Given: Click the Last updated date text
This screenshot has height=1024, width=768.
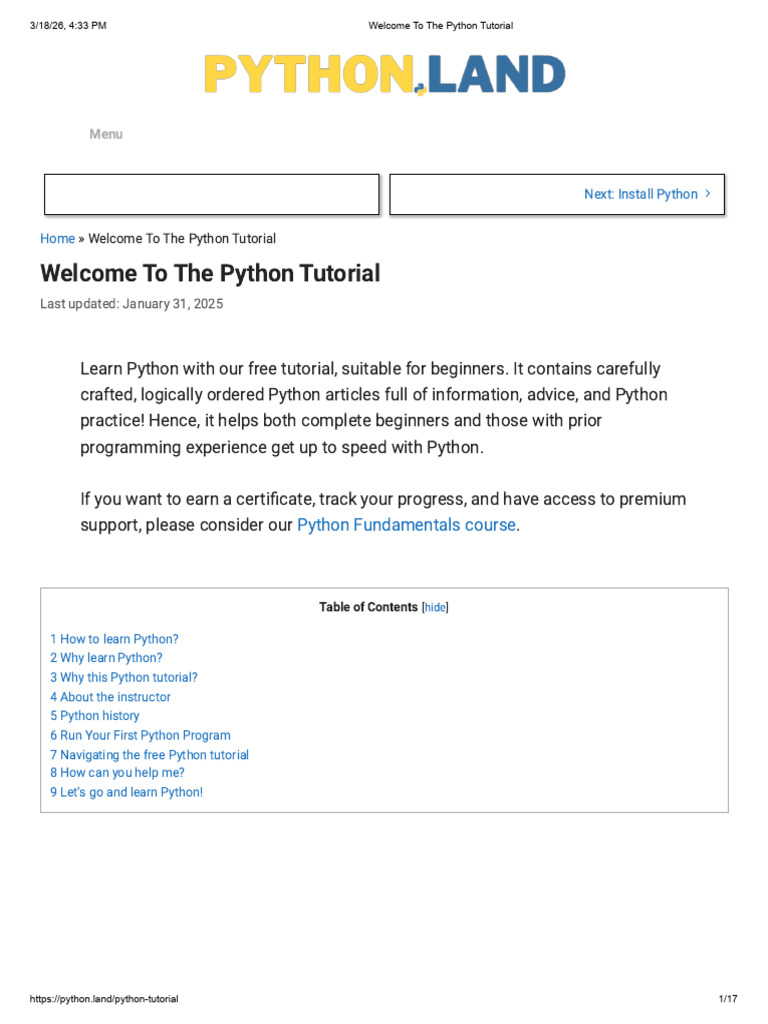Looking at the screenshot, I should coord(132,304).
